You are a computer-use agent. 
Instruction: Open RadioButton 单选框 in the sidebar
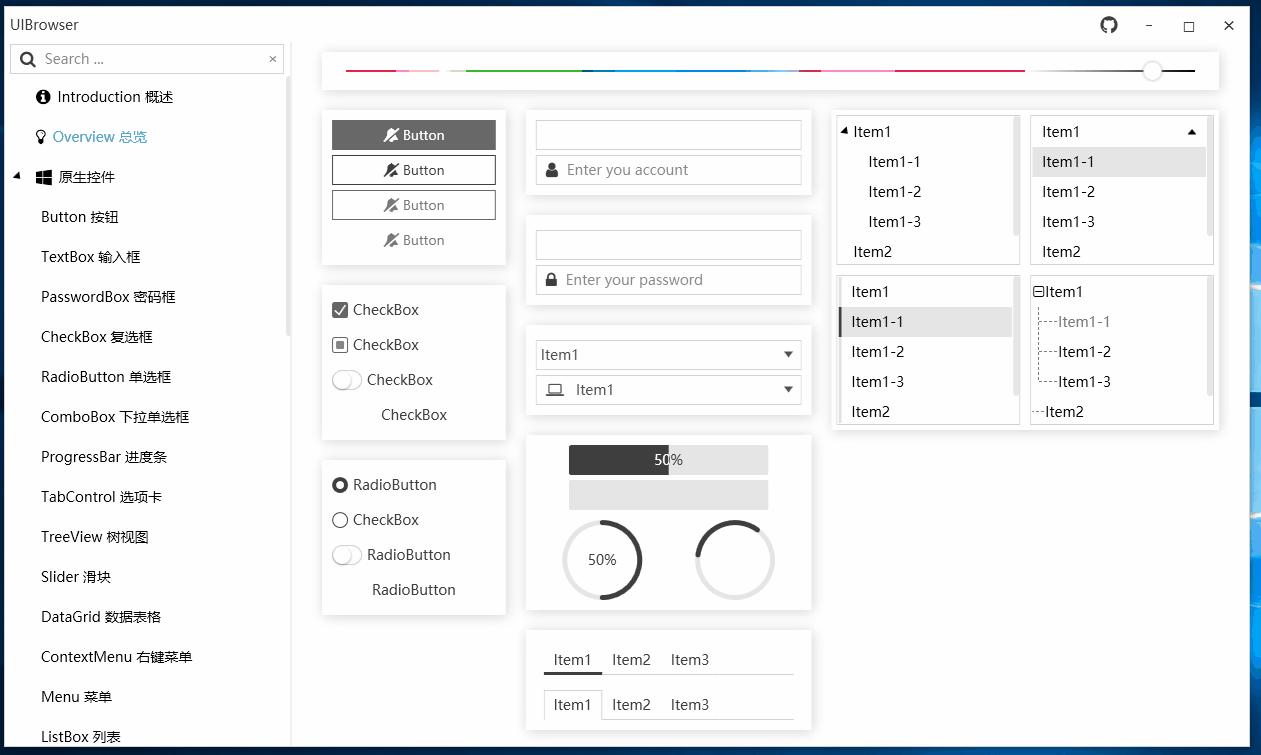coord(106,377)
